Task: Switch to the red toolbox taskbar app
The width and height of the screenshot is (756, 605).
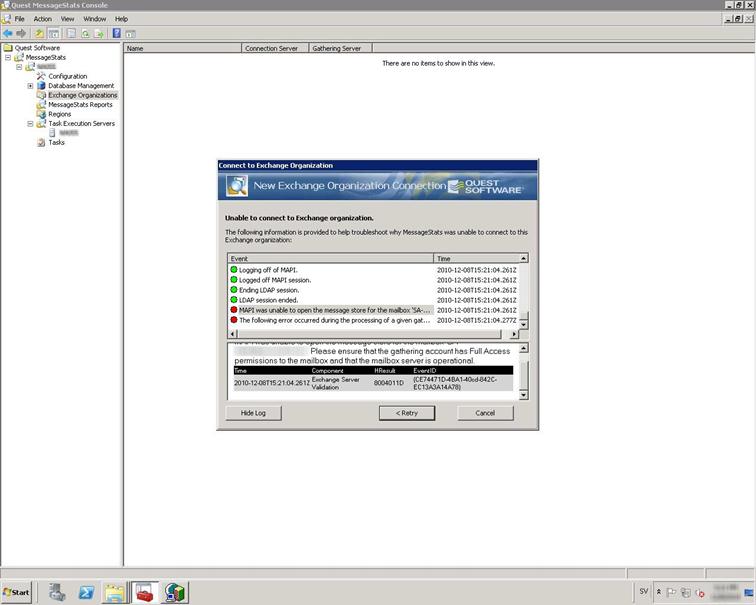Action: [x=144, y=592]
